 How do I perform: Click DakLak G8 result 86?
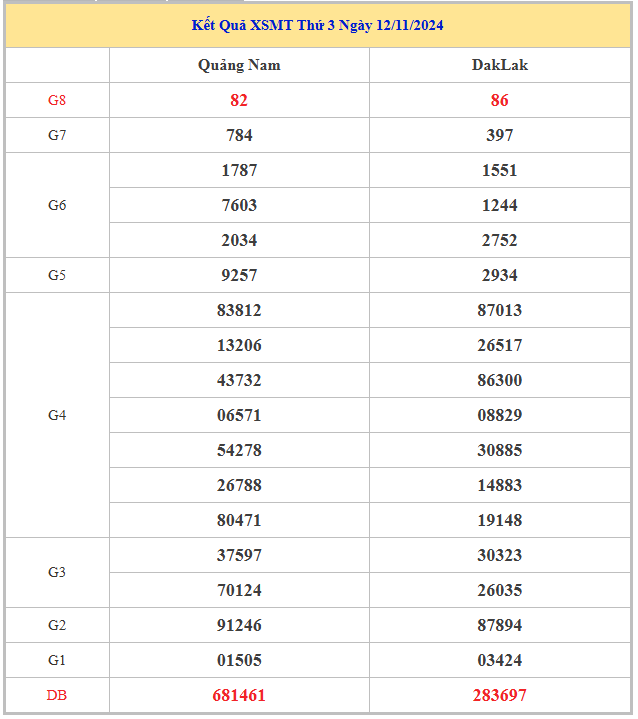[499, 100]
